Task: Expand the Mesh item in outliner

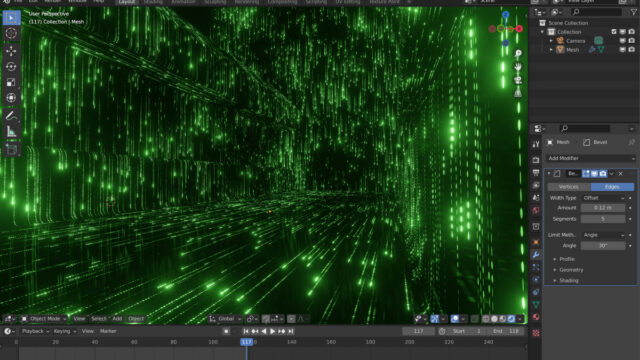Action: pyautogui.click(x=551, y=50)
